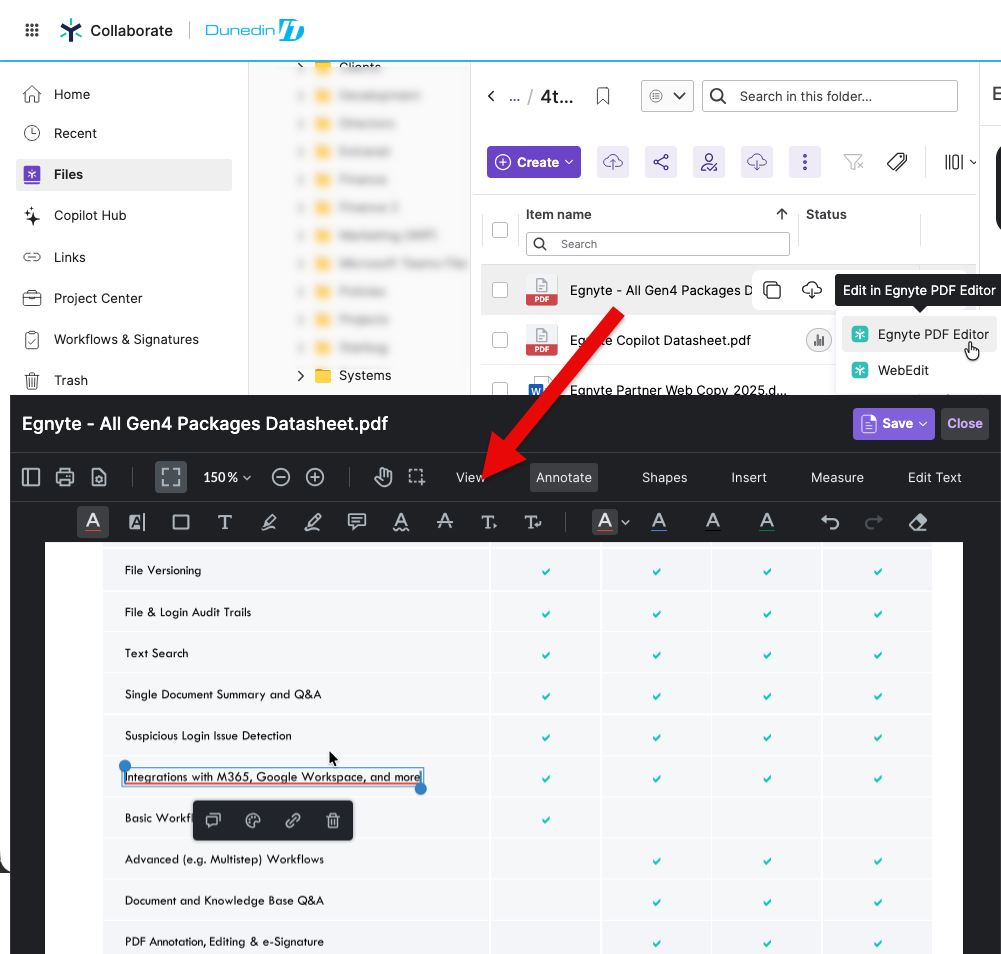
Task: Pick the blue underline color preset
Action: [659, 522]
